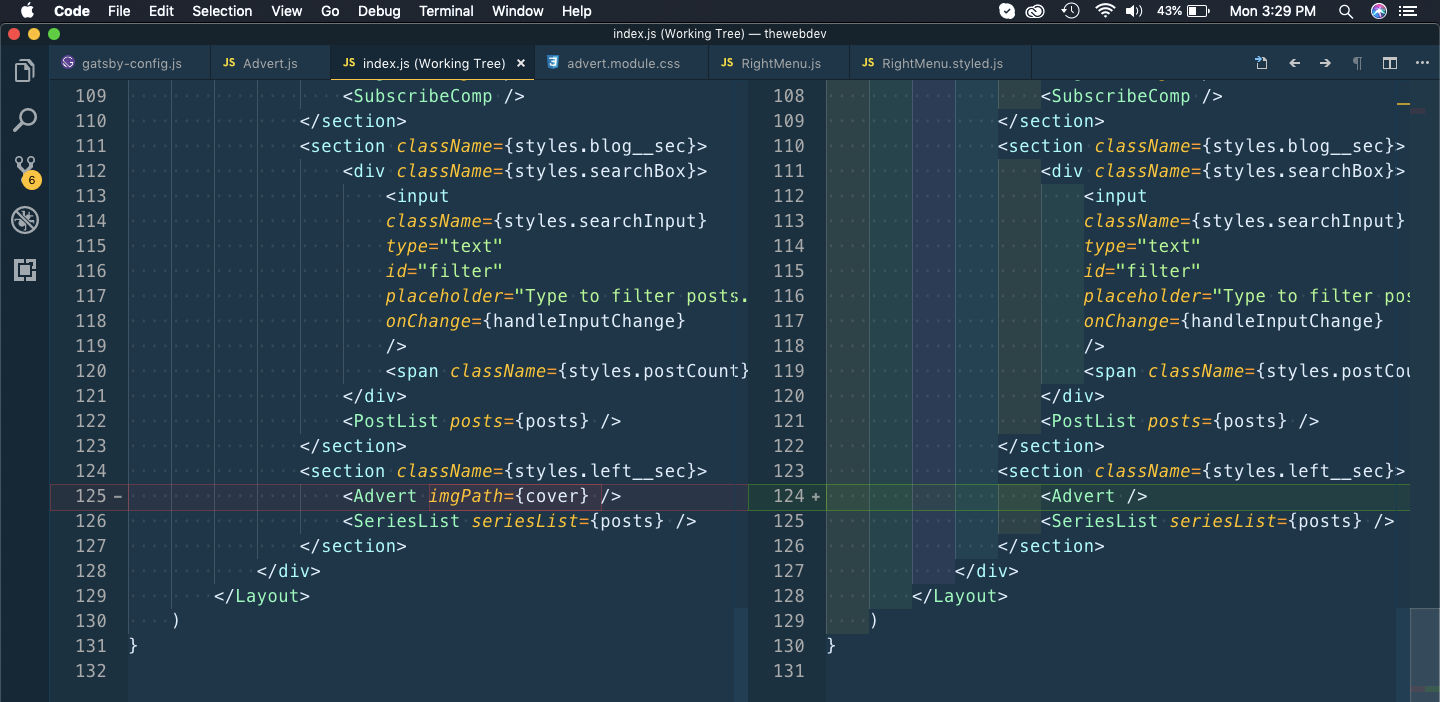Switch to the advert.module.css tab

click(622, 63)
